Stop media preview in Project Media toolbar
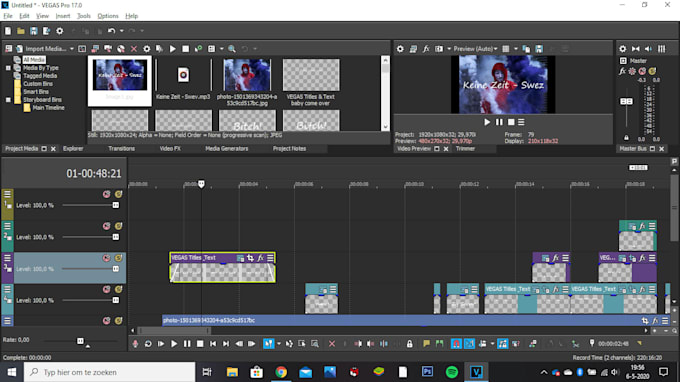Viewport: 680px width, 382px height. coord(186,49)
